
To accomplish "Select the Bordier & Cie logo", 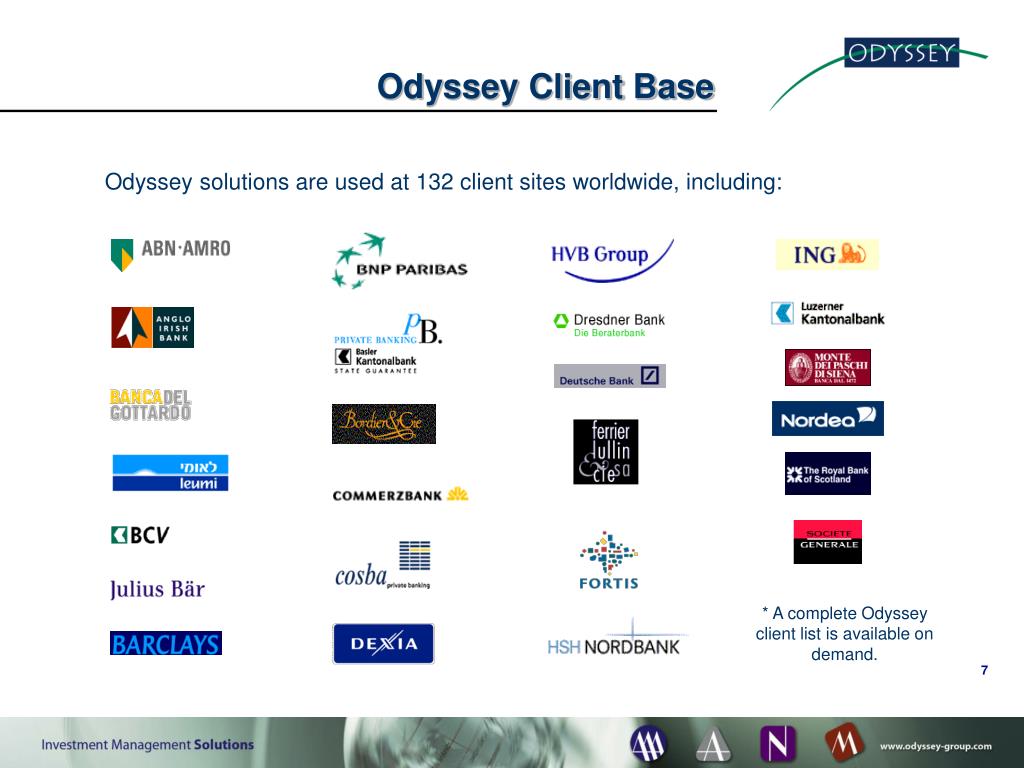I will coord(384,424).
